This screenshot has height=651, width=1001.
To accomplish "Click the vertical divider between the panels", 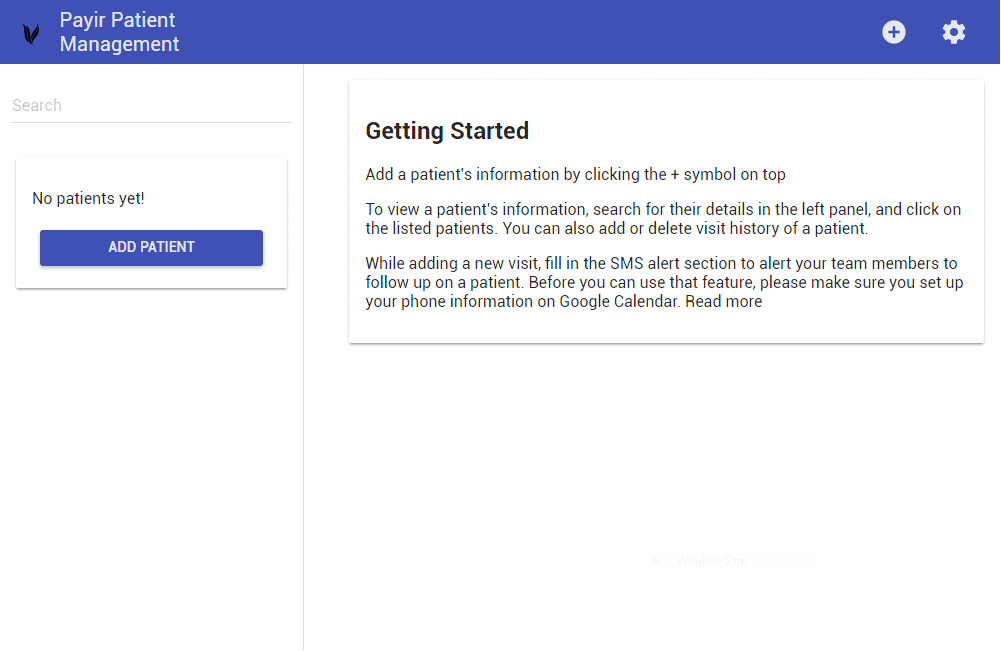I will [304, 357].
